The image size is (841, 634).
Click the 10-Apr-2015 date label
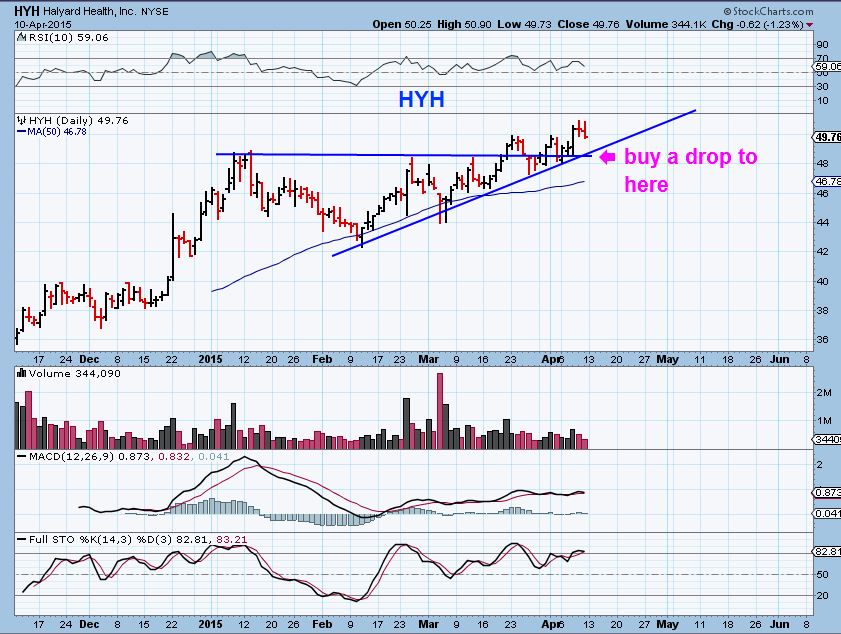pyautogui.click(x=43, y=25)
